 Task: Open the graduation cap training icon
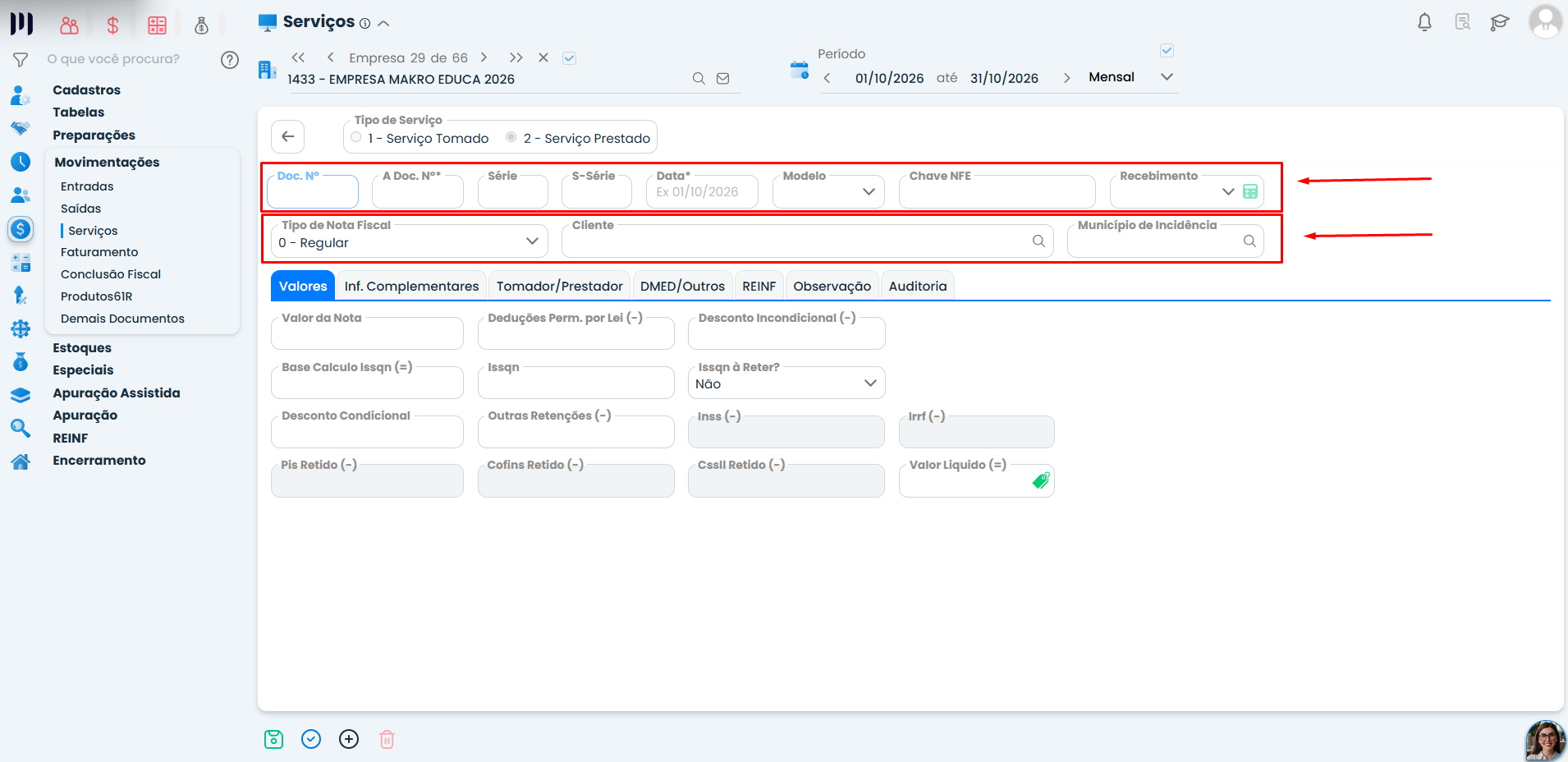pos(1500,22)
